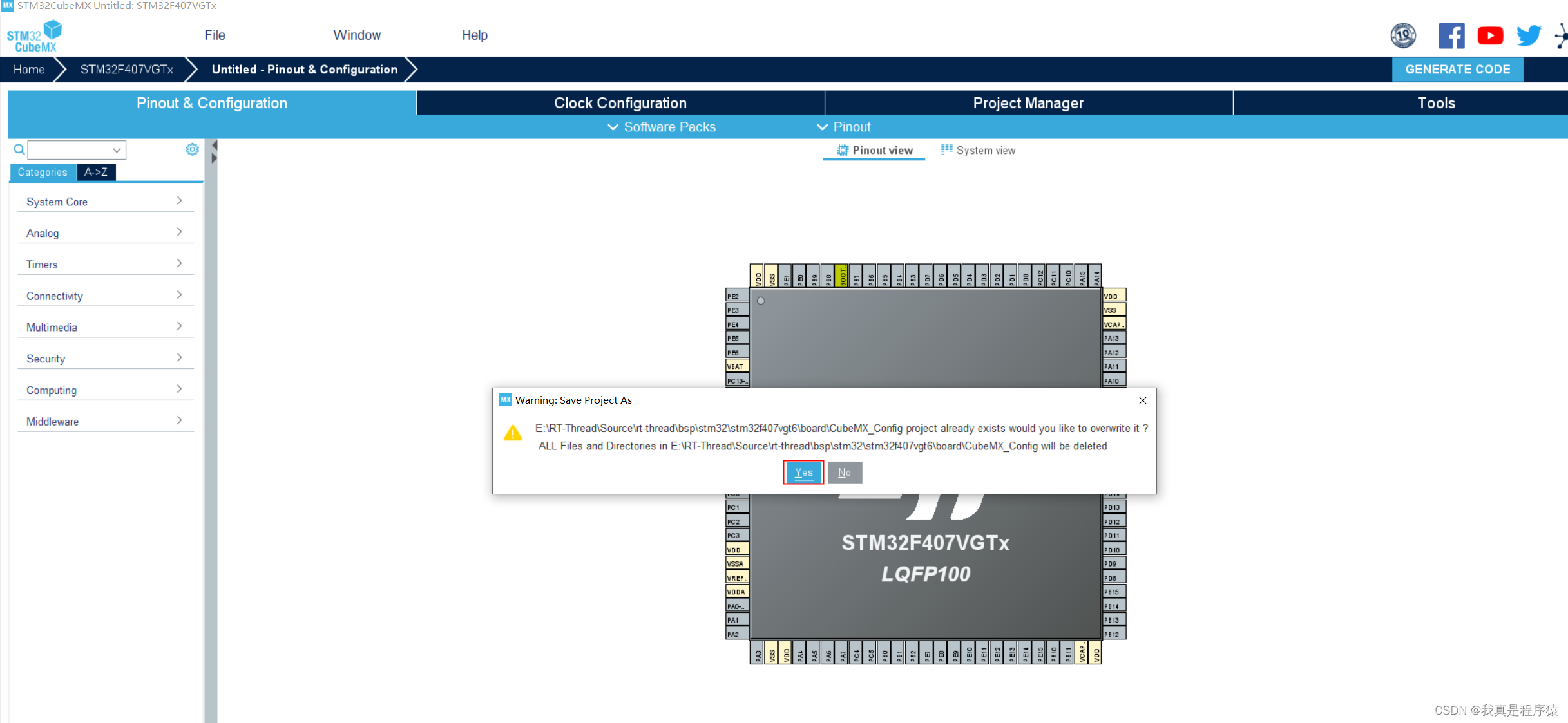The width and height of the screenshot is (1568, 723).
Task: Switch to Clock Configuration tab
Action: 620,103
